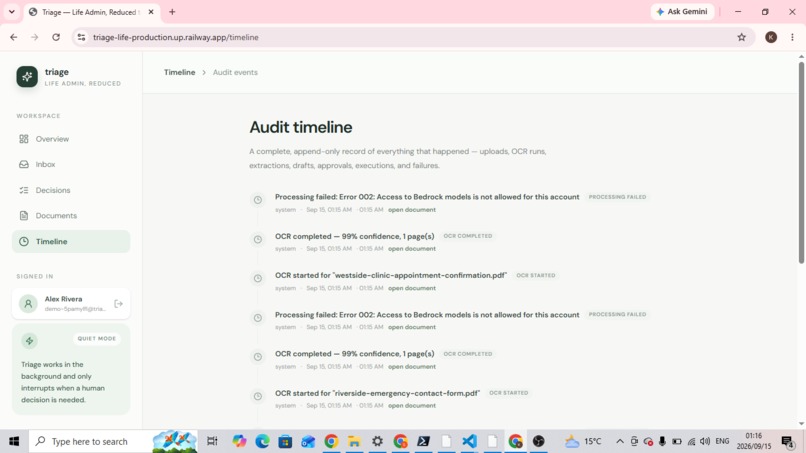Click the Overview grid icon

pyautogui.click(x=24, y=139)
